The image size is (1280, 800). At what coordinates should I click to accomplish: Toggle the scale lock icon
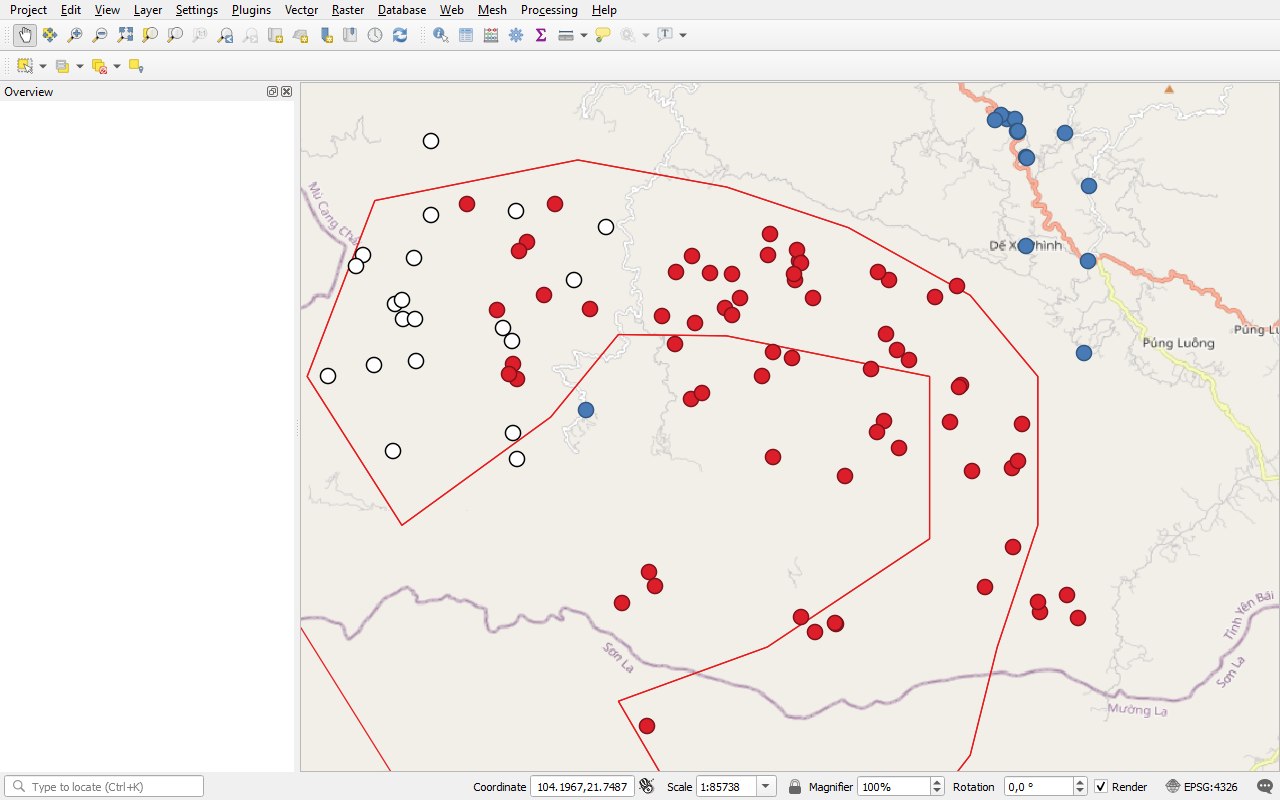pyautogui.click(x=795, y=787)
